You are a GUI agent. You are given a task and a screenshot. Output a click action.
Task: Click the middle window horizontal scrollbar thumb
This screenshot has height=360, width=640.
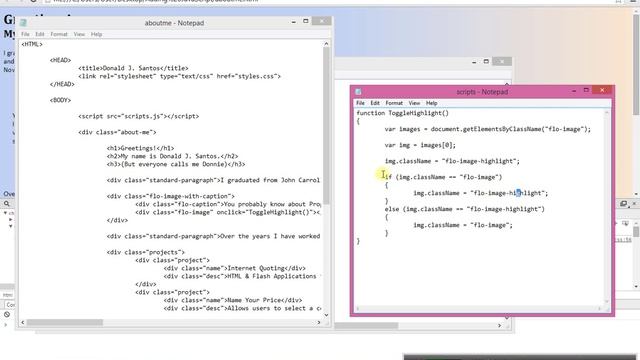(x=366, y=326)
